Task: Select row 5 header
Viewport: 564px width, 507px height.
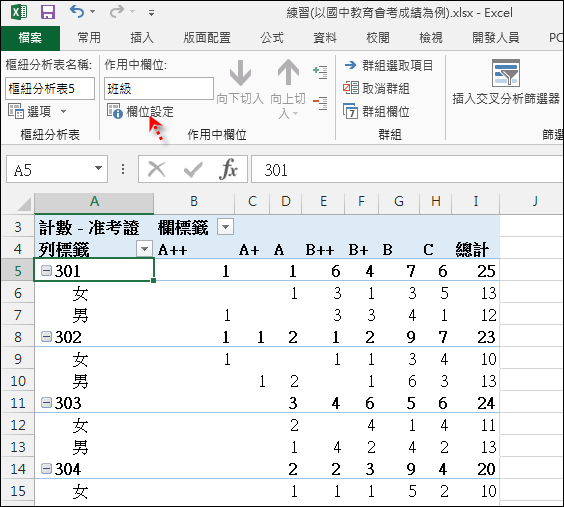Action: (18, 271)
